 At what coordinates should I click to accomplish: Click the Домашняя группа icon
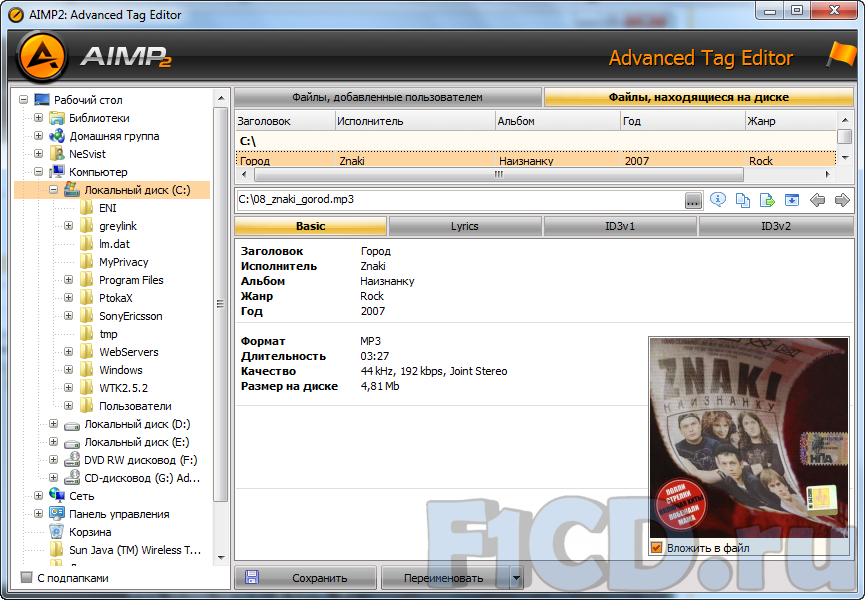[x=57, y=136]
